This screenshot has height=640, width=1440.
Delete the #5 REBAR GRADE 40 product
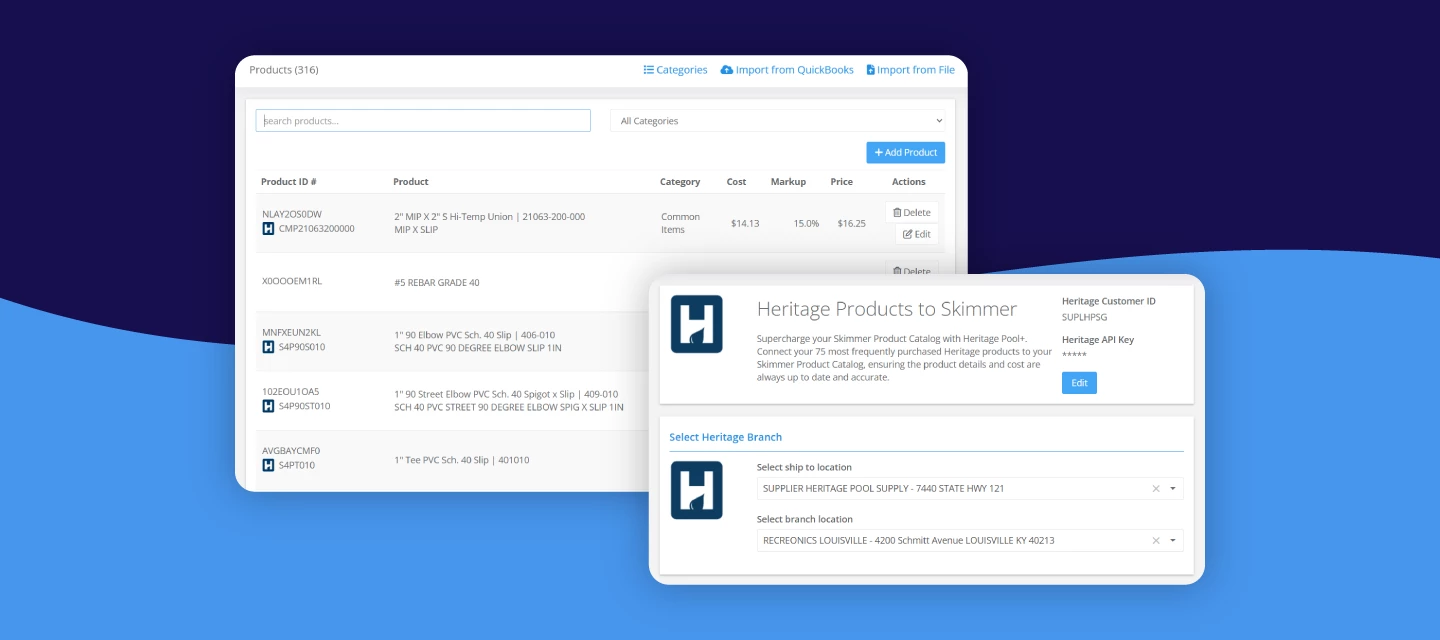tap(911, 269)
